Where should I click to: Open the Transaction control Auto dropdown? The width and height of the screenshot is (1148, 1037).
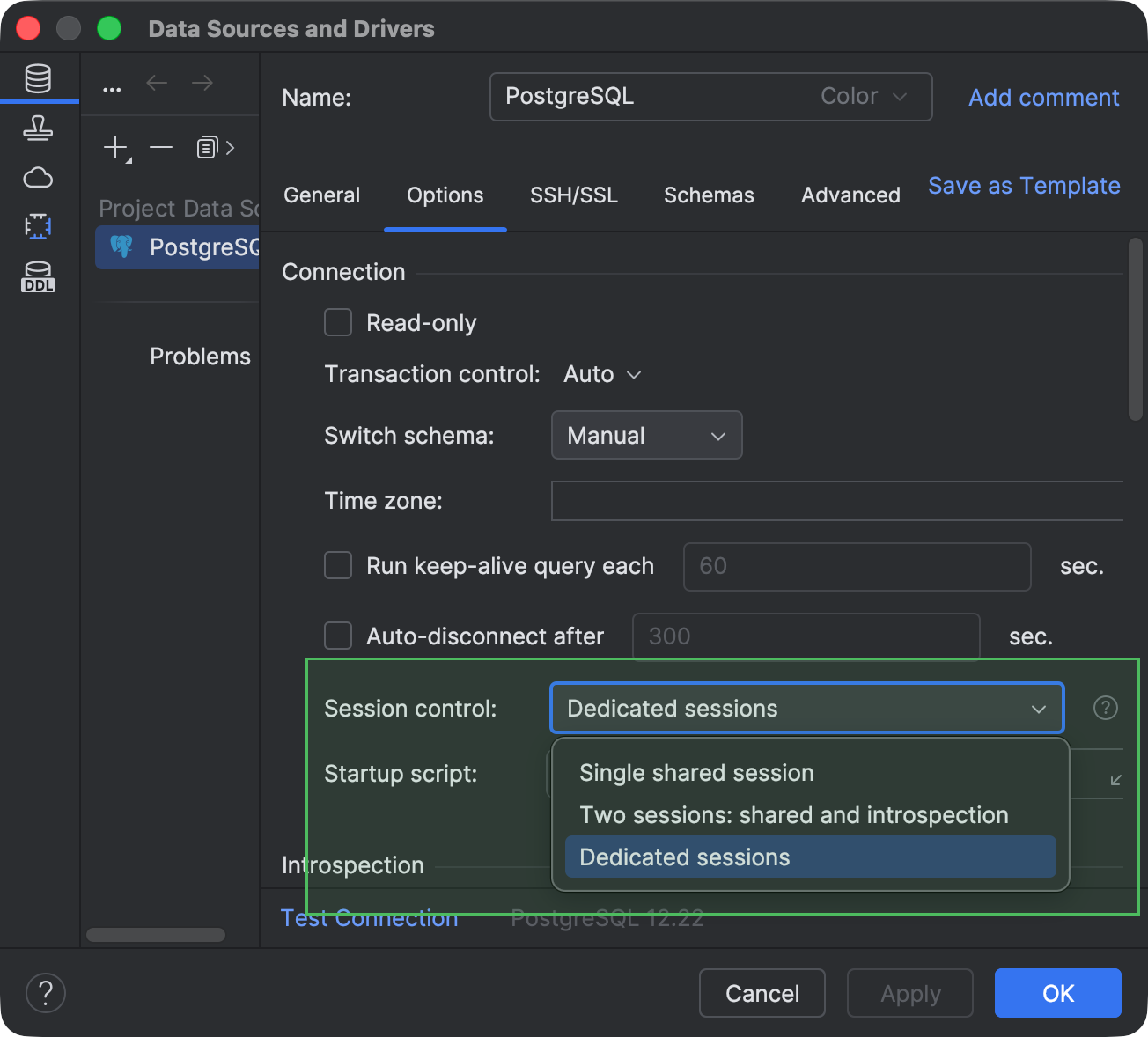(x=602, y=374)
